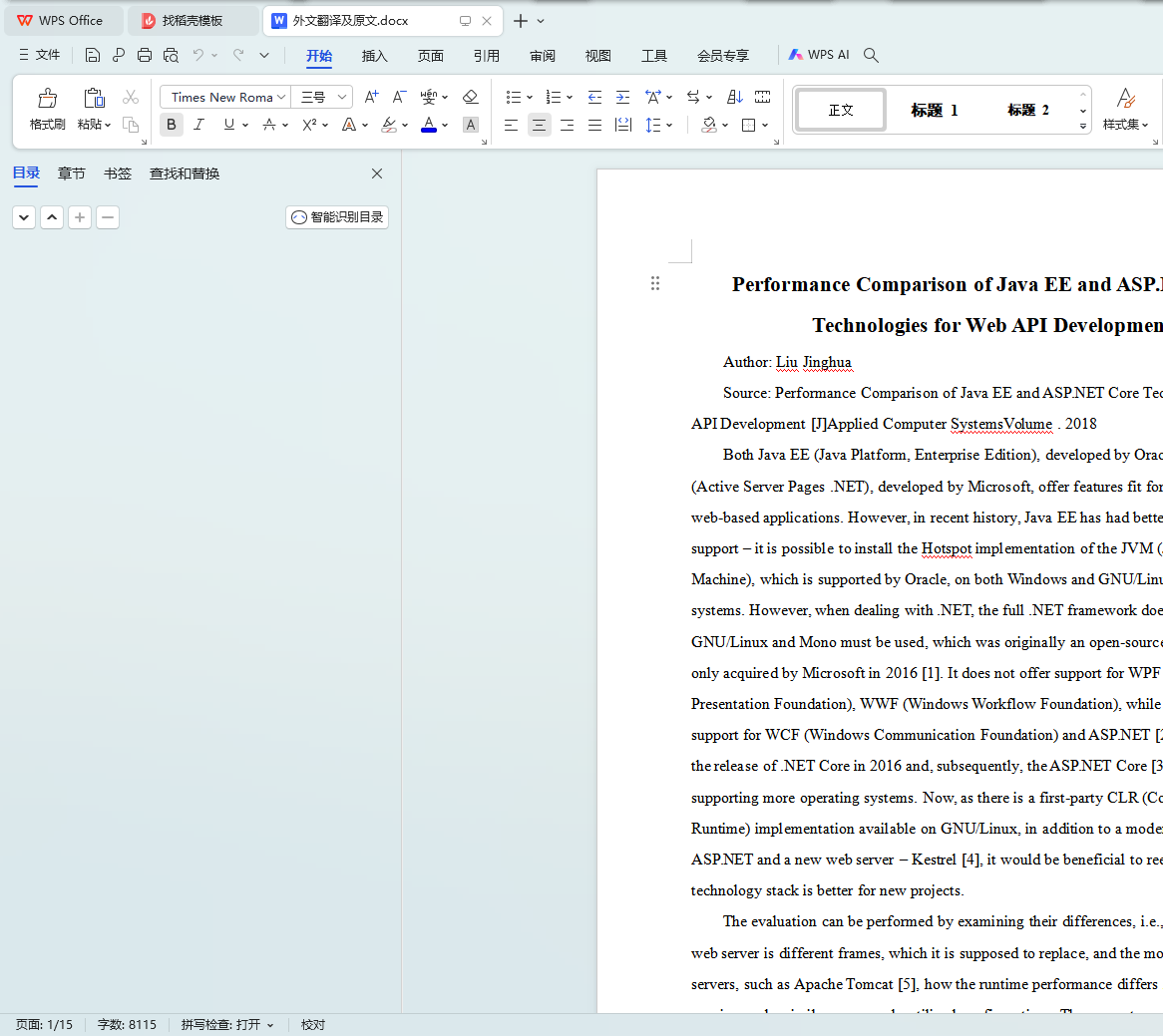Click the minus button in outline panel

[108, 217]
